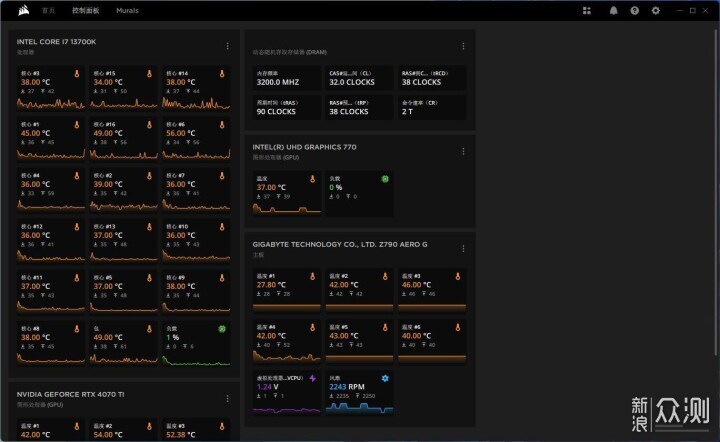Viewport: 720px width, 442px height.
Task: Click thermometer icon on 核心 #12 tile
Action: click(x=77, y=227)
